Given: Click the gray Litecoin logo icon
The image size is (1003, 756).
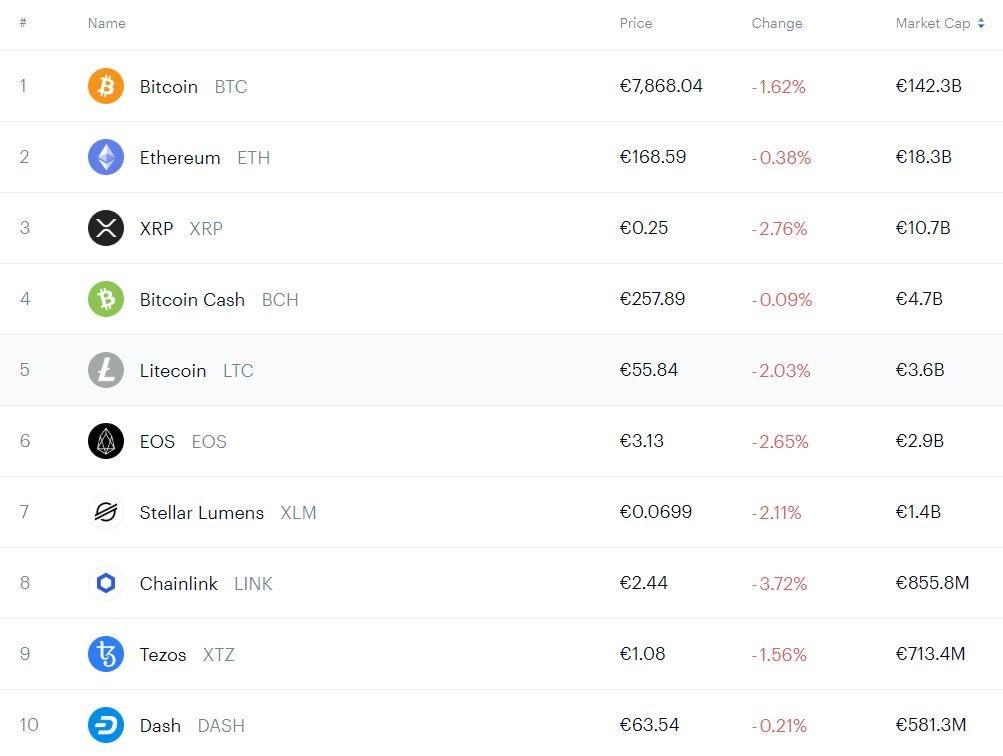Looking at the screenshot, I should [x=106, y=370].
